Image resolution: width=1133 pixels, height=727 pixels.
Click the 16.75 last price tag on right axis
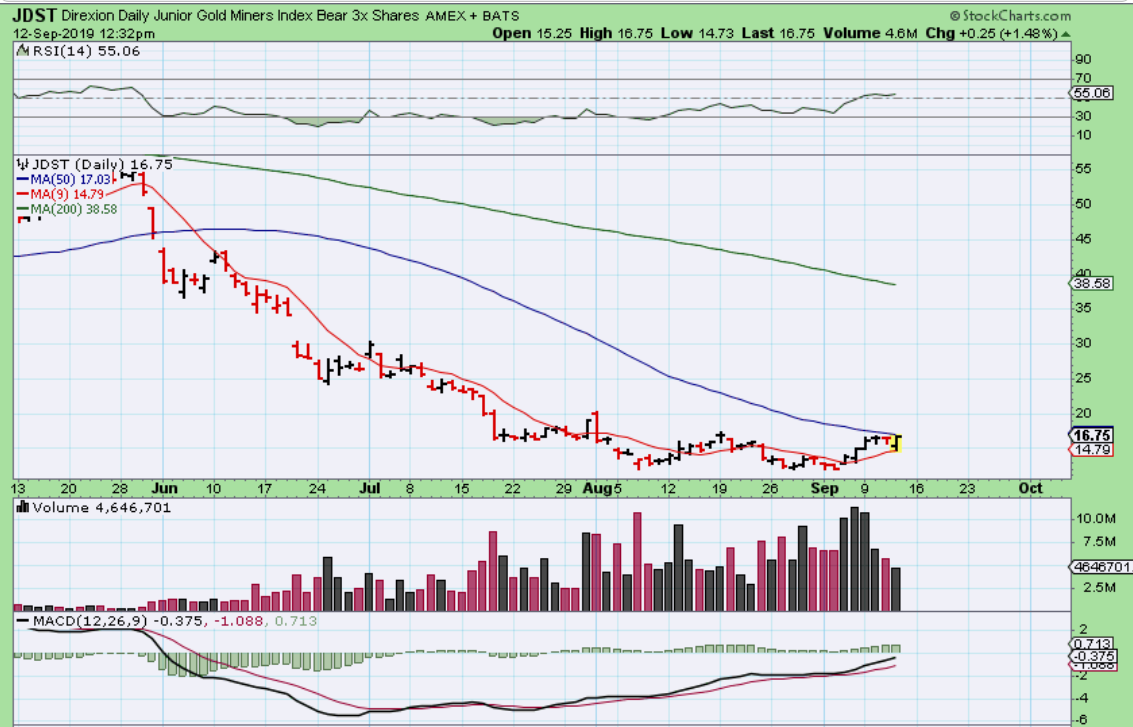coord(1091,435)
